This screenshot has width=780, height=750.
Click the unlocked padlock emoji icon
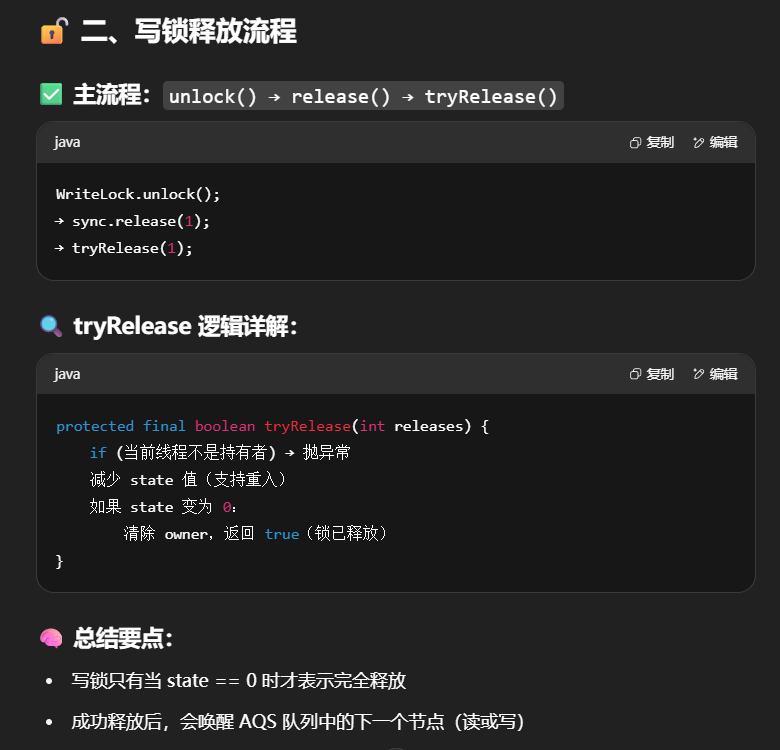tap(52, 32)
